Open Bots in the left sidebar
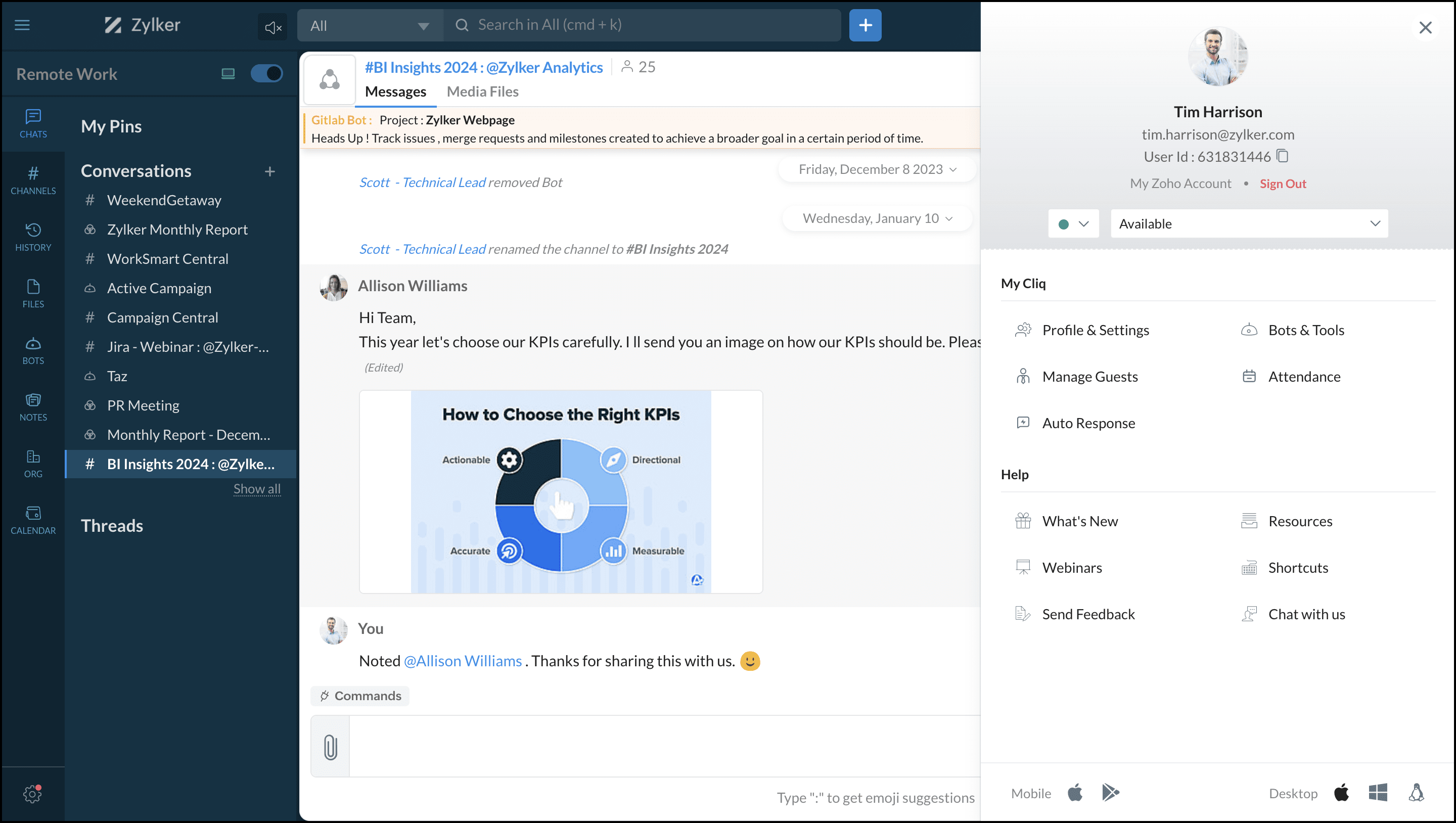This screenshot has width=1456, height=823. click(x=33, y=350)
